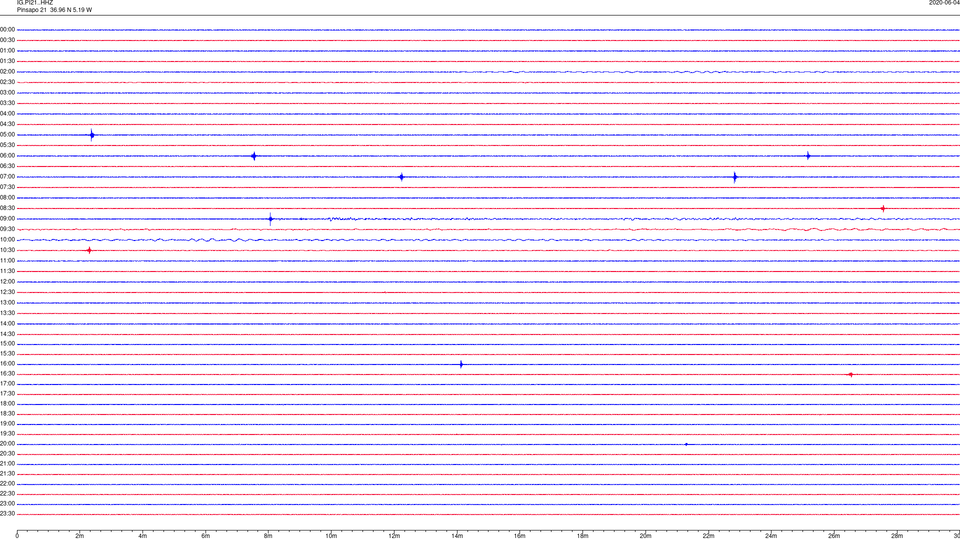This screenshot has height=540, width=960.
Task: Select the 09:30 time label
Action: [7, 229]
